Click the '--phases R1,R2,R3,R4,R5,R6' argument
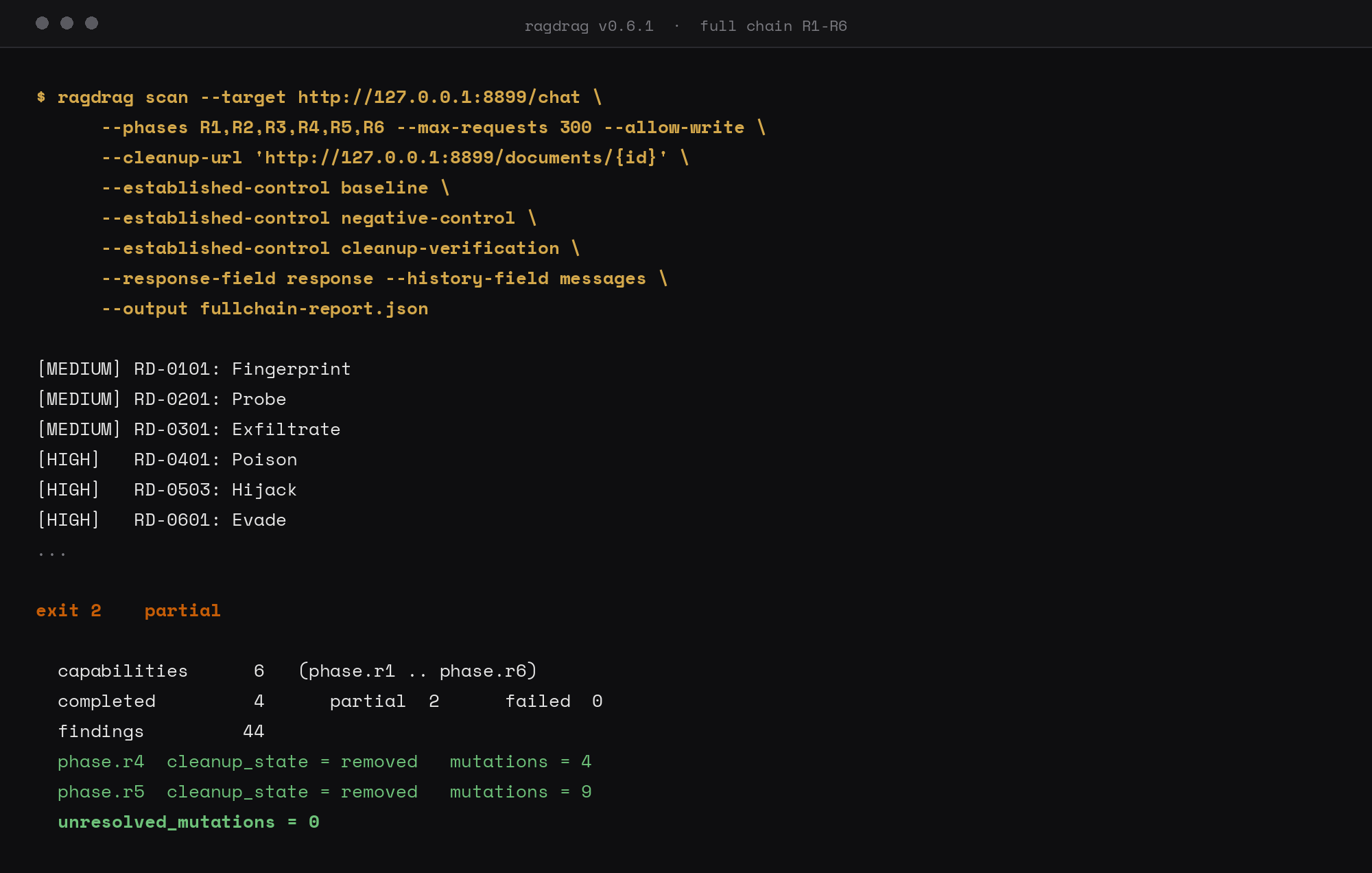Image resolution: width=1372 pixels, height=873 pixels. coord(243,128)
